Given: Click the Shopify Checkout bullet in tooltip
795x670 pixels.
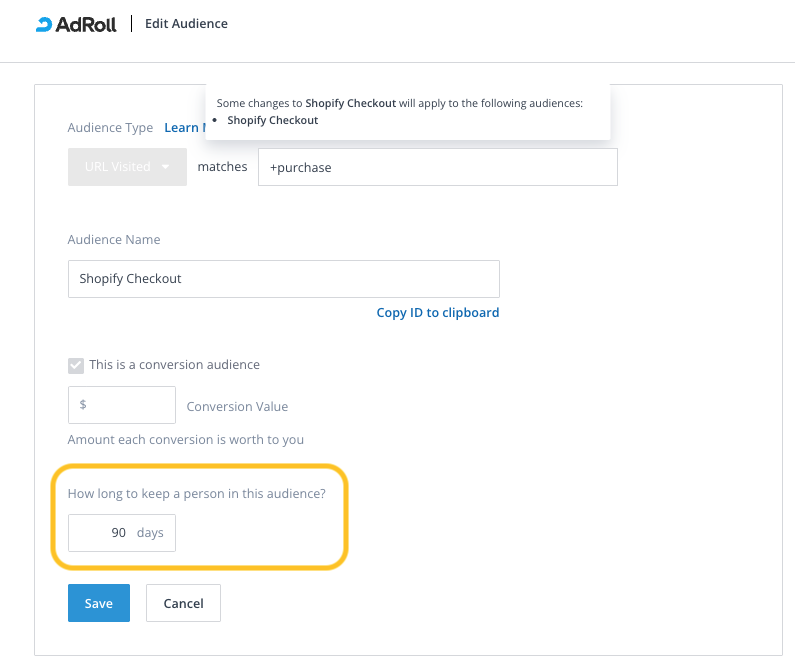Looking at the screenshot, I should 272,120.
